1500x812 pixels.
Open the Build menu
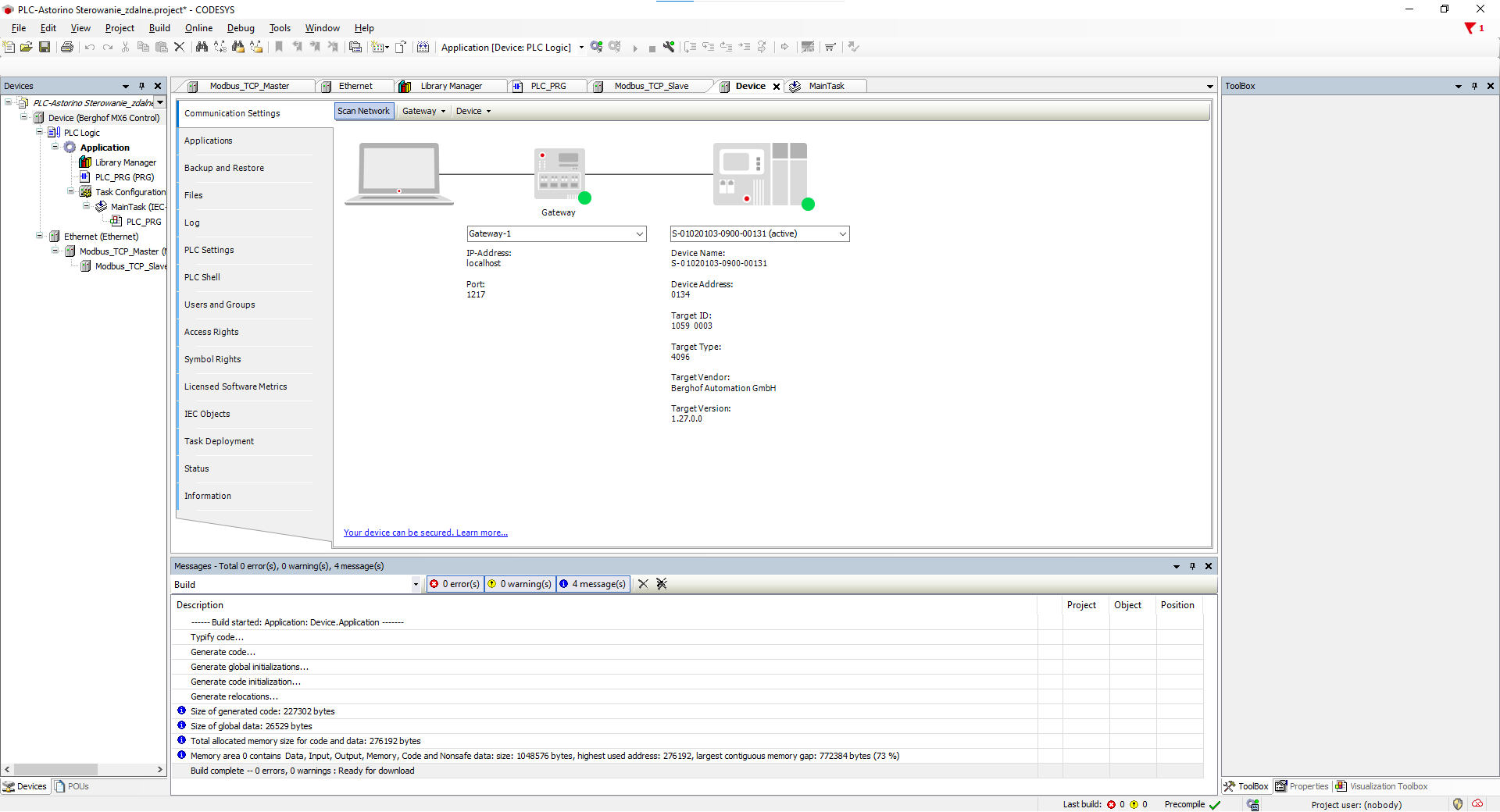point(159,28)
